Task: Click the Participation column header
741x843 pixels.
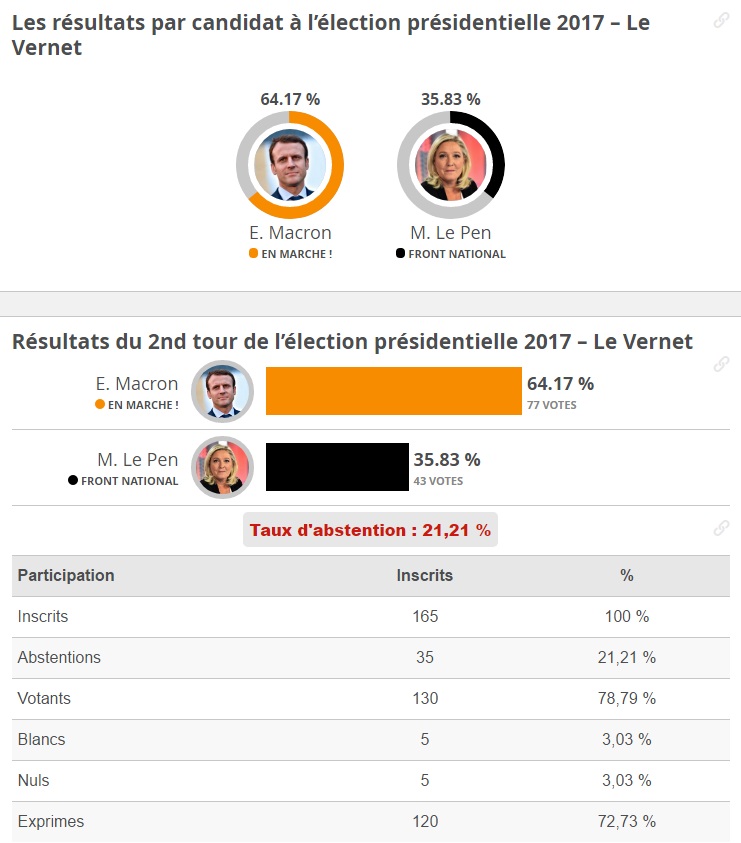Action: 66,575
